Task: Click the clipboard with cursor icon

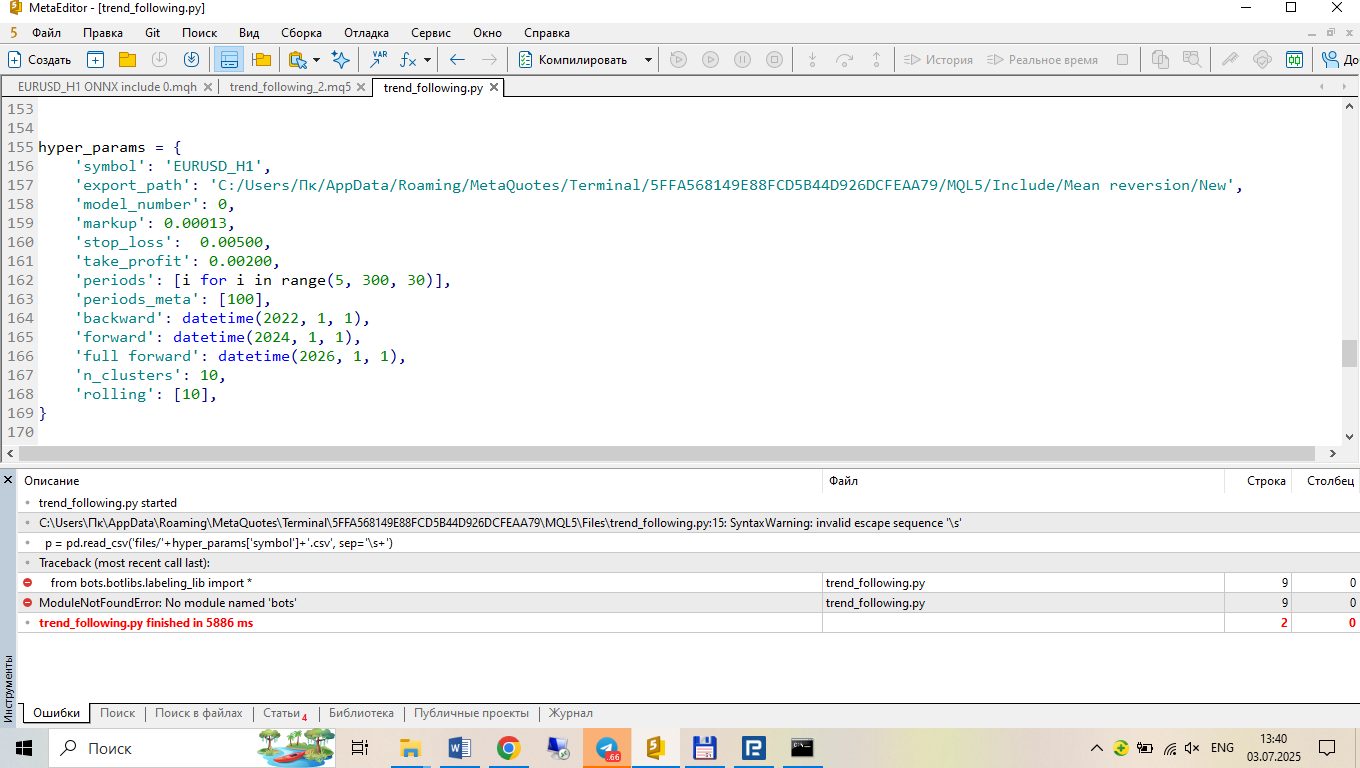Action: [x=297, y=60]
